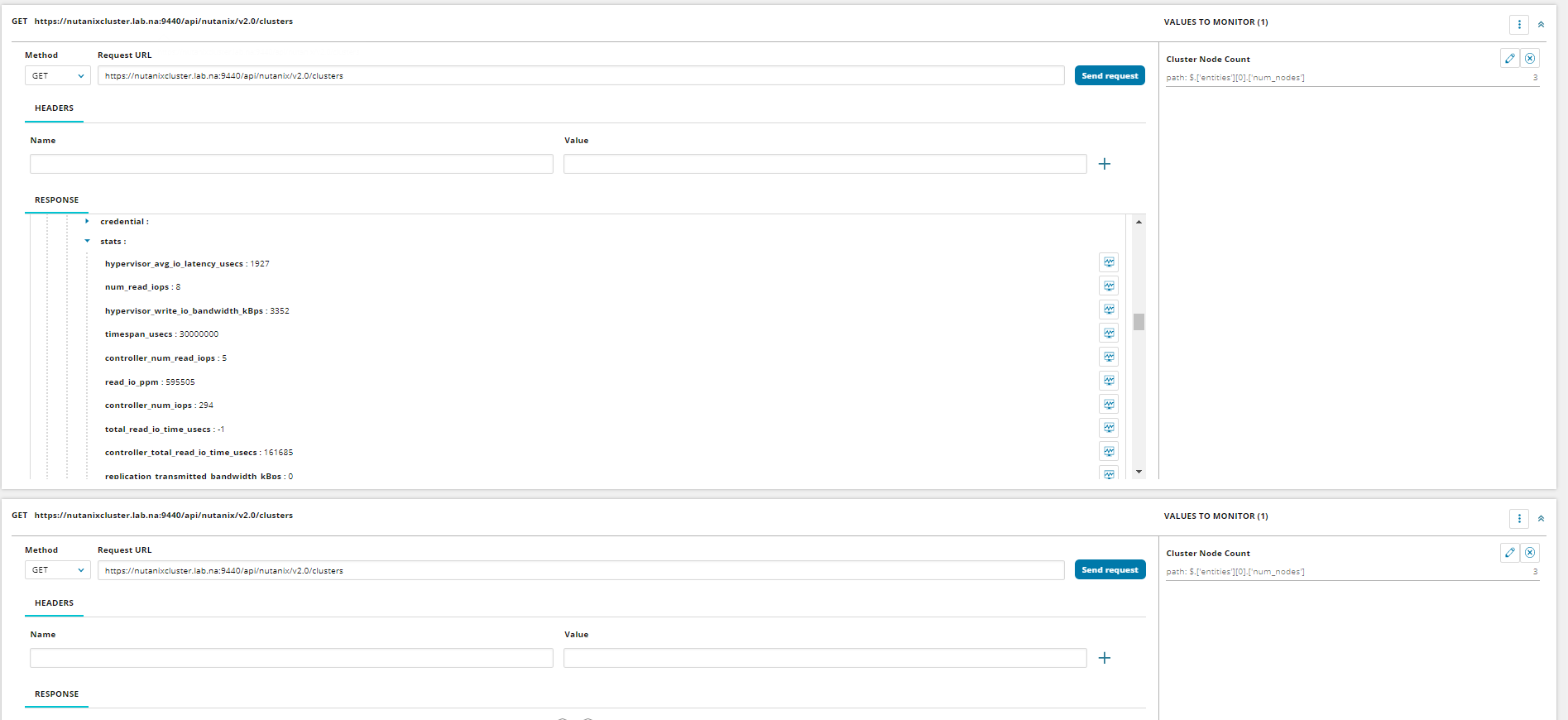Click the response scrollbar up arrow
The width and height of the screenshot is (1568, 720).
coord(1139,222)
